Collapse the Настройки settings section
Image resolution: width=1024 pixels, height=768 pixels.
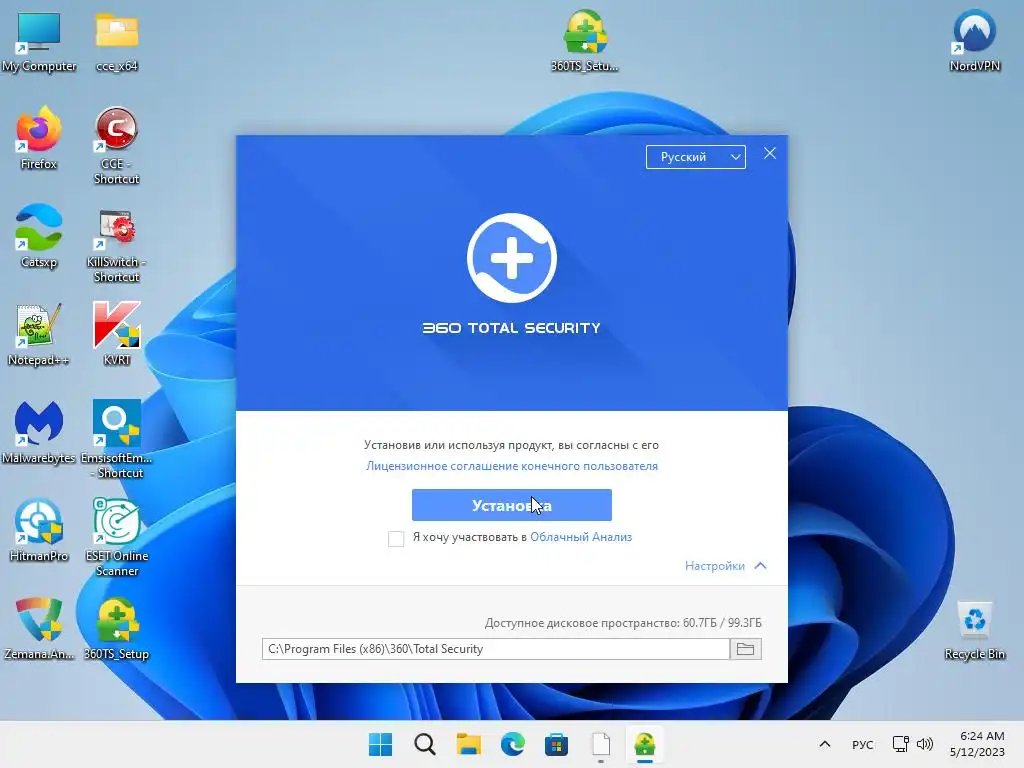pyautogui.click(x=726, y=566)
